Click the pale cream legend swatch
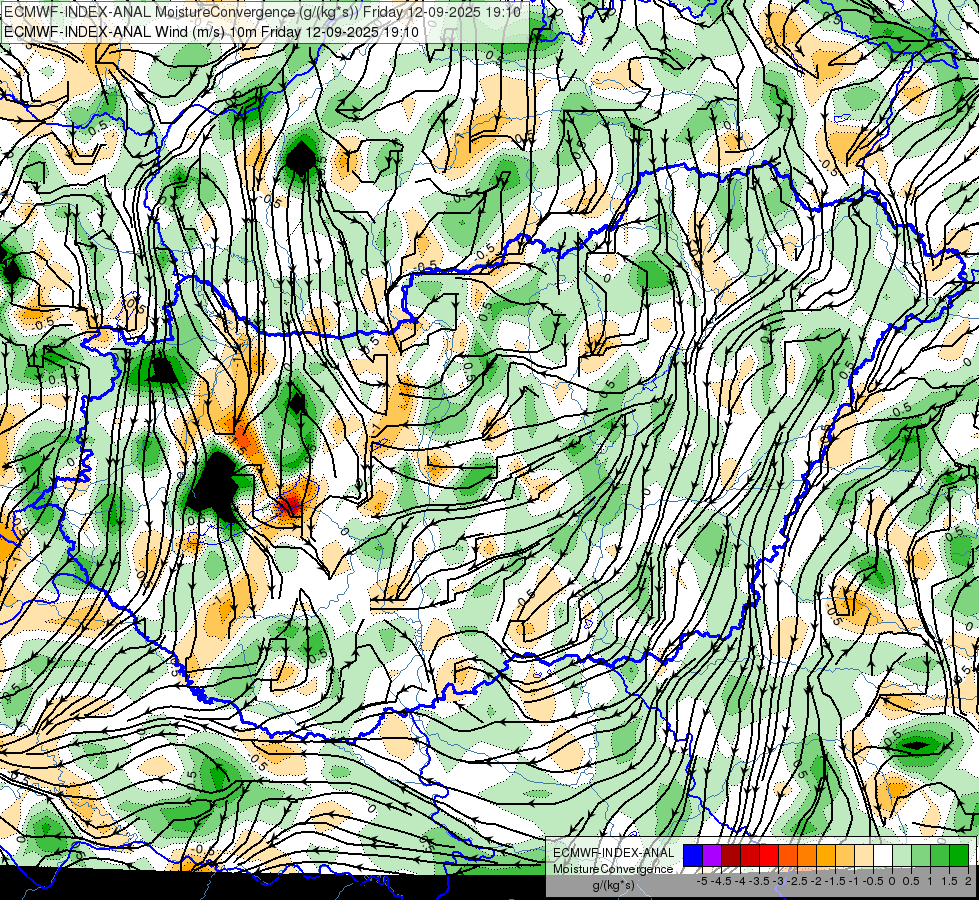 click(864, 855)
